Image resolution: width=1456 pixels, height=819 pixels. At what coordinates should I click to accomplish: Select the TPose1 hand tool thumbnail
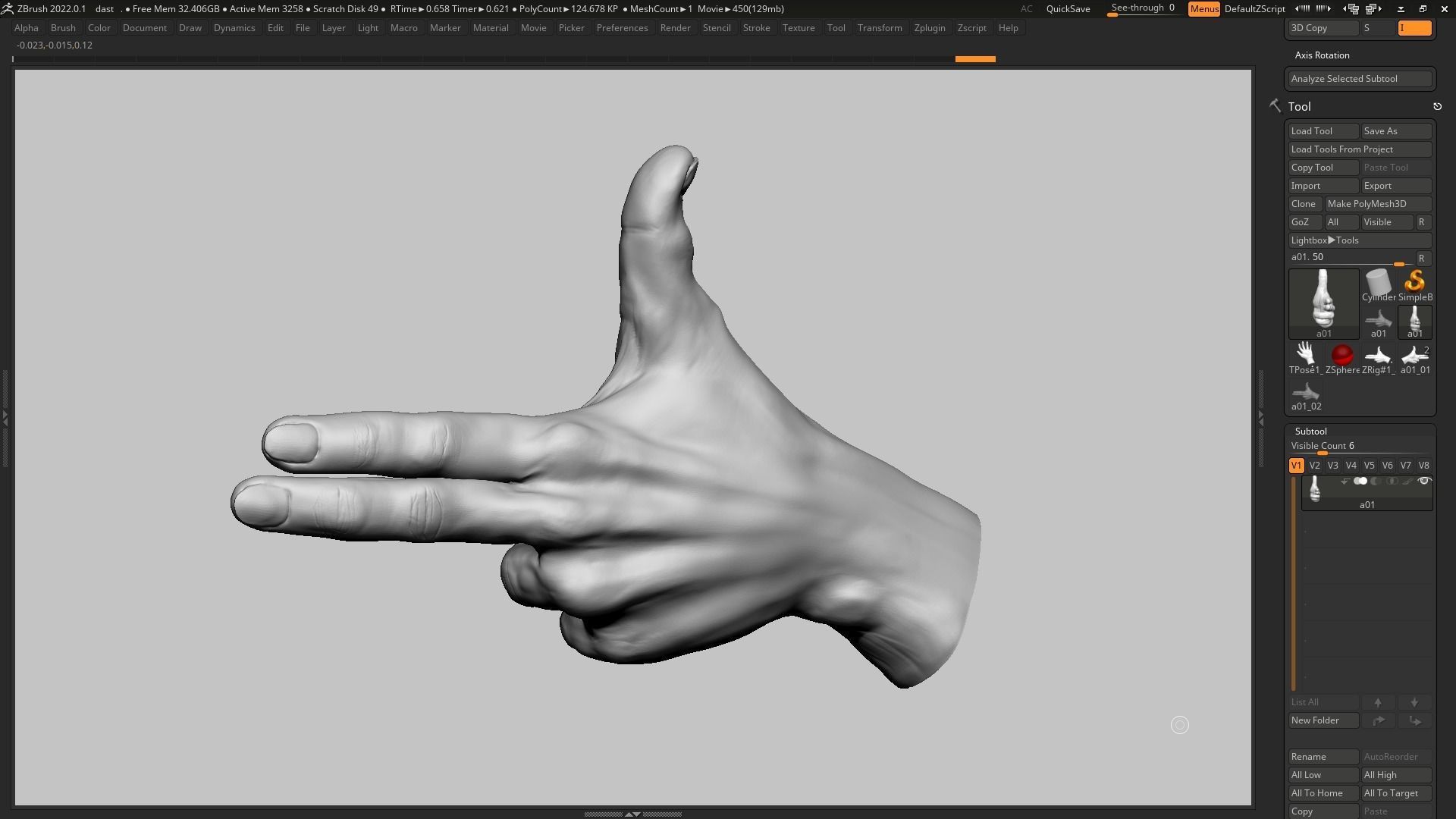point(1305,358)
